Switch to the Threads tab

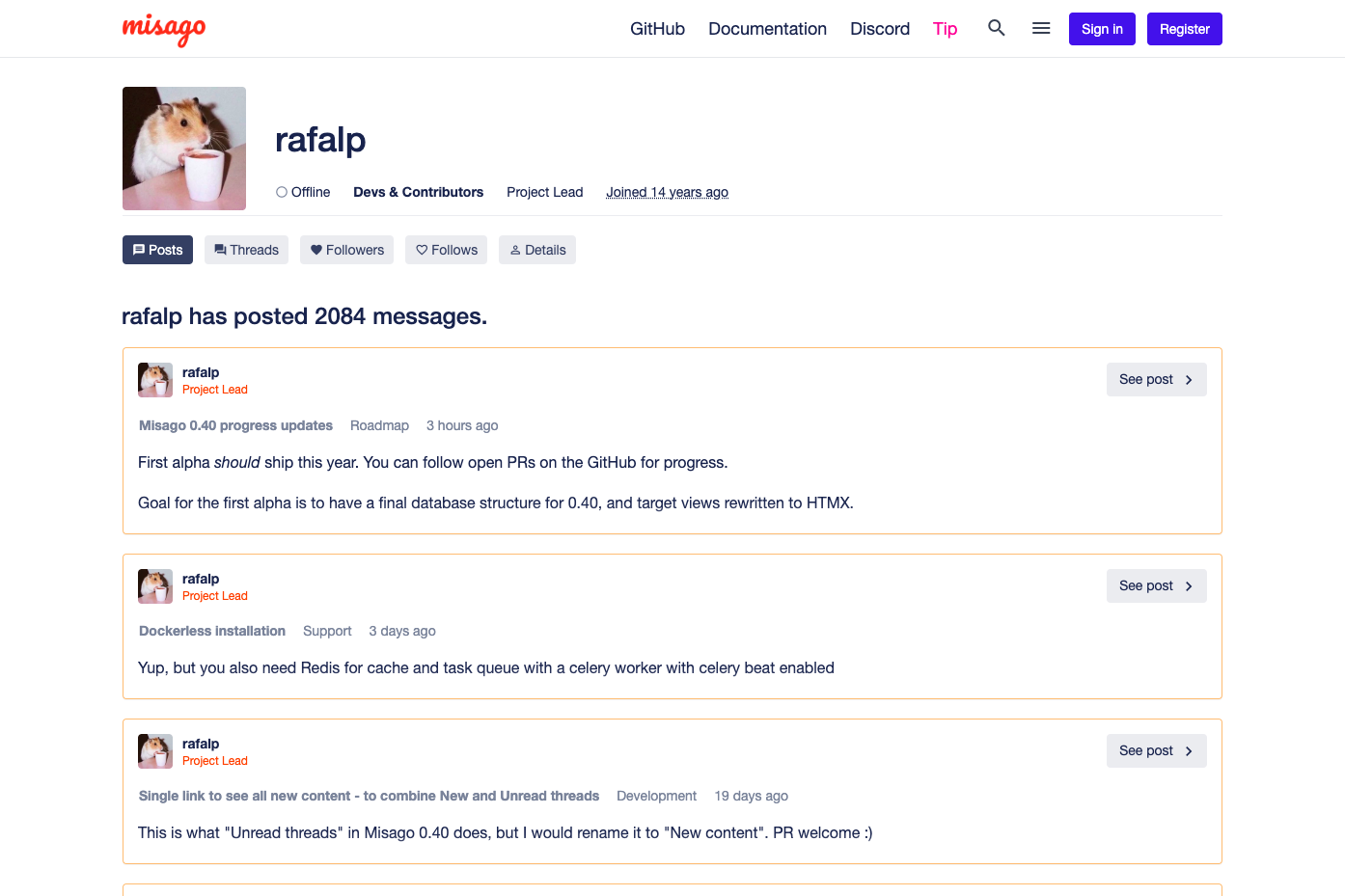[246, 250]
